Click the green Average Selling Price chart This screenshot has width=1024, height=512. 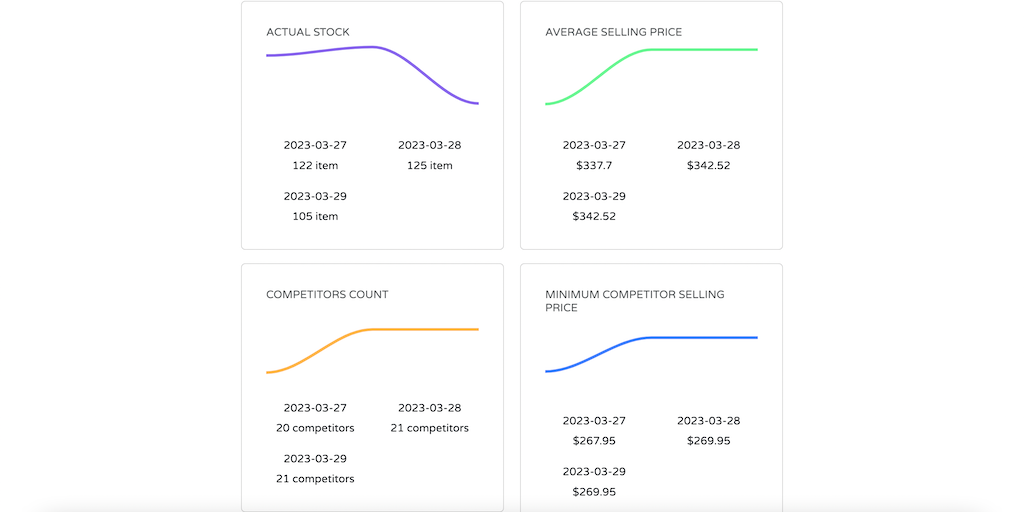click(651, 76)
